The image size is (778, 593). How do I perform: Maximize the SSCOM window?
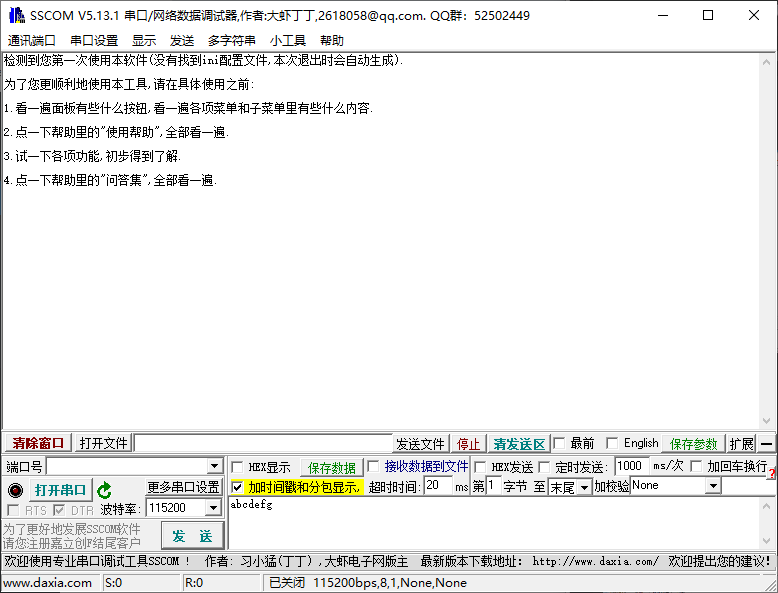[x=708, y=15]
